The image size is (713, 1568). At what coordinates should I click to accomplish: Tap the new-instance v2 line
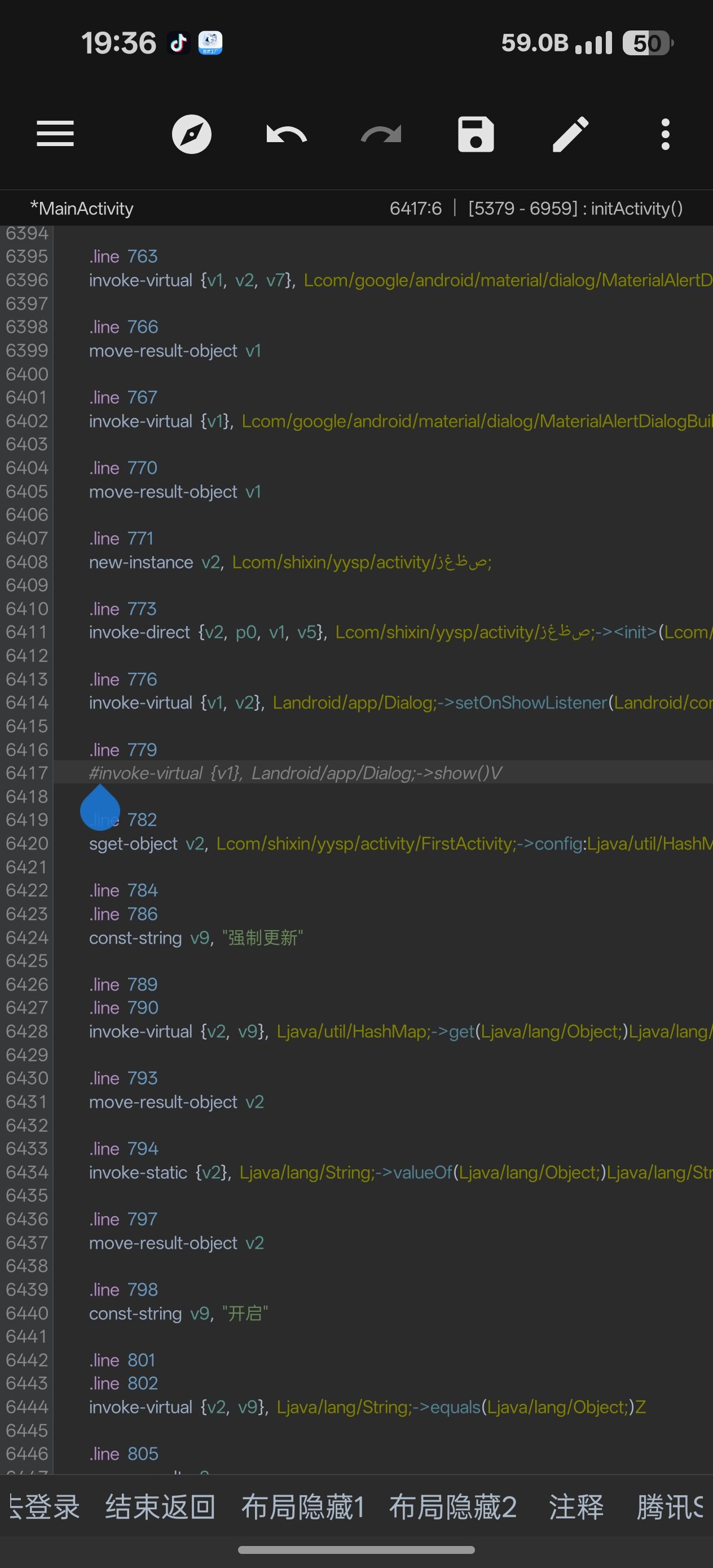[290, 562]
